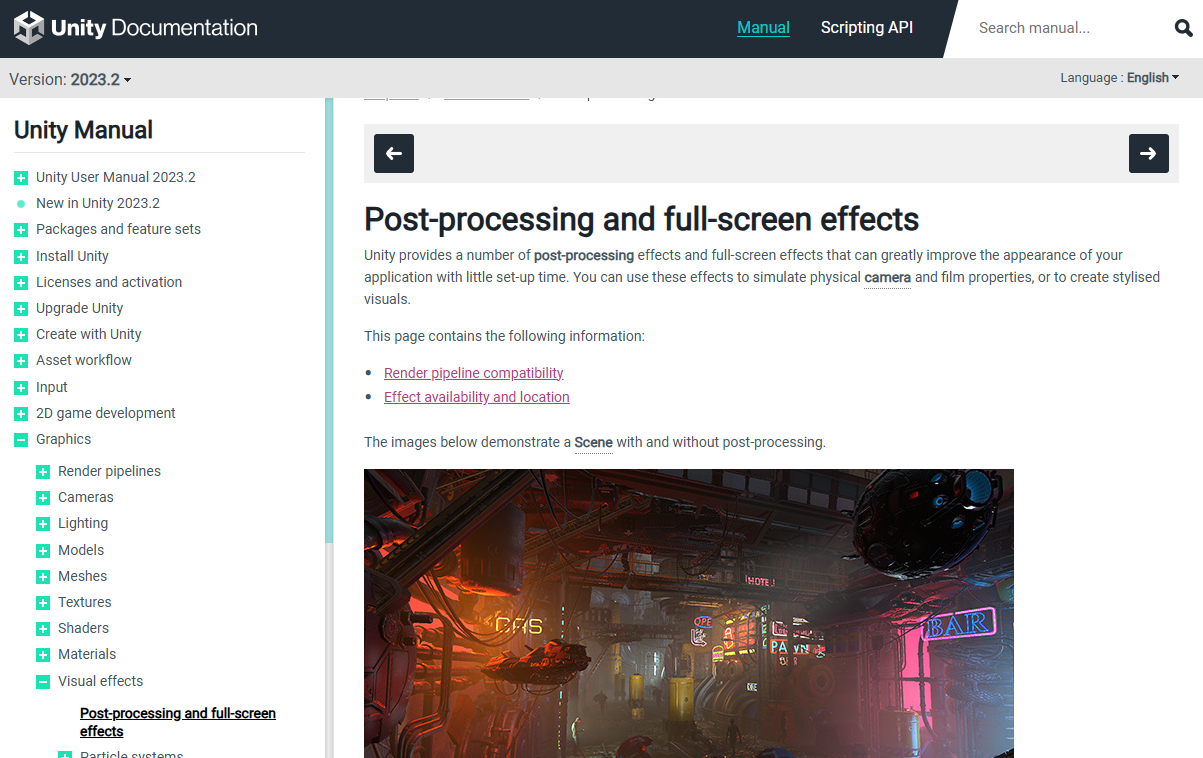Click the cyberpunk scene demonstration image
Viewport: 1203px width, 758px height.
click(x=689, y=613)
